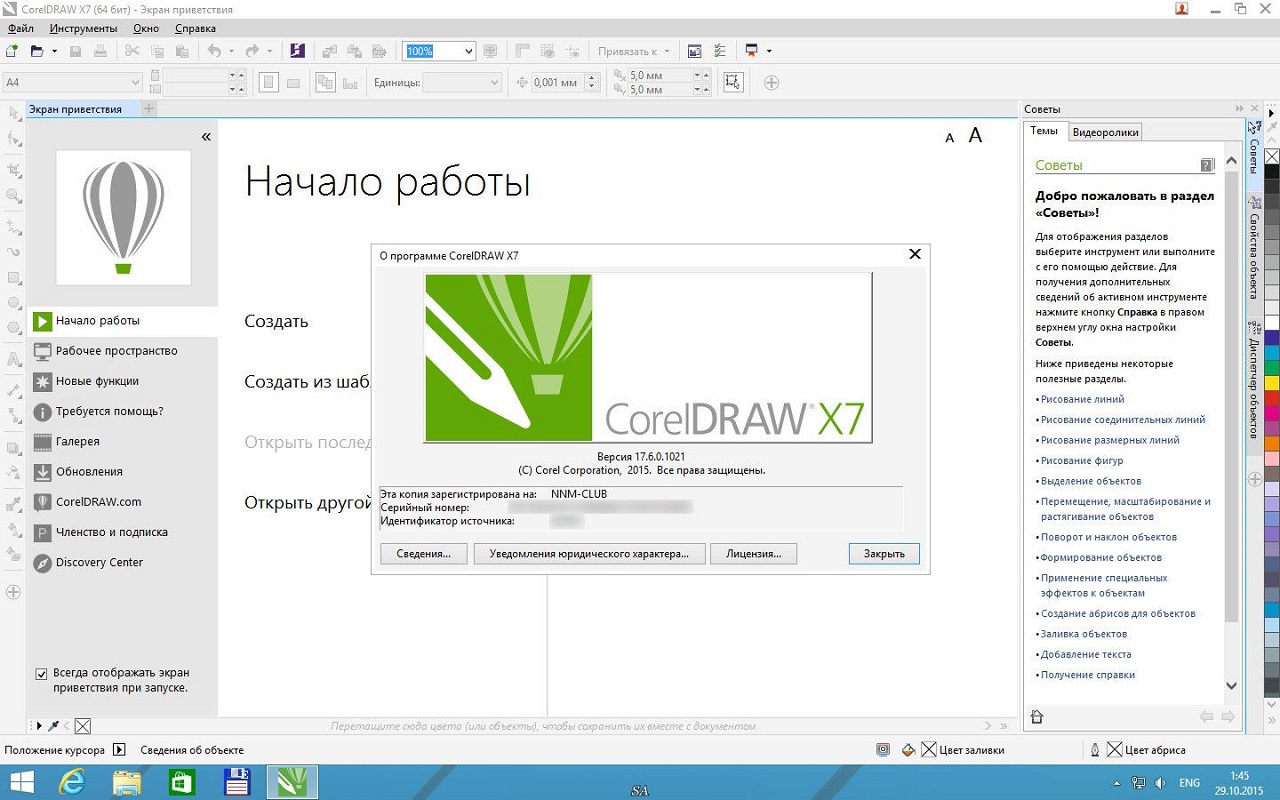Expand the A4 page size dropdown
Viewport: 1280px width, 800px height.
pyautogui.click(x=135, y=82)
